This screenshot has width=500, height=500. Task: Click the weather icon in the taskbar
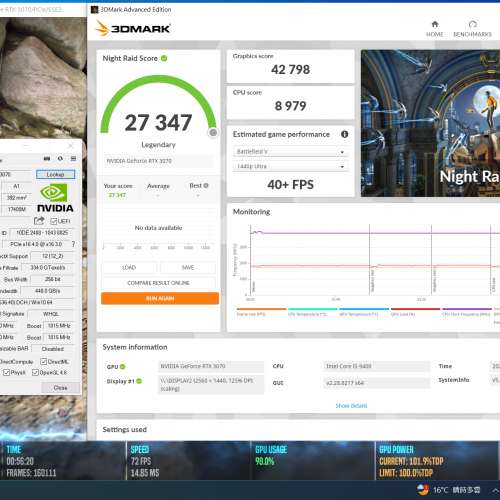[423, 490]
